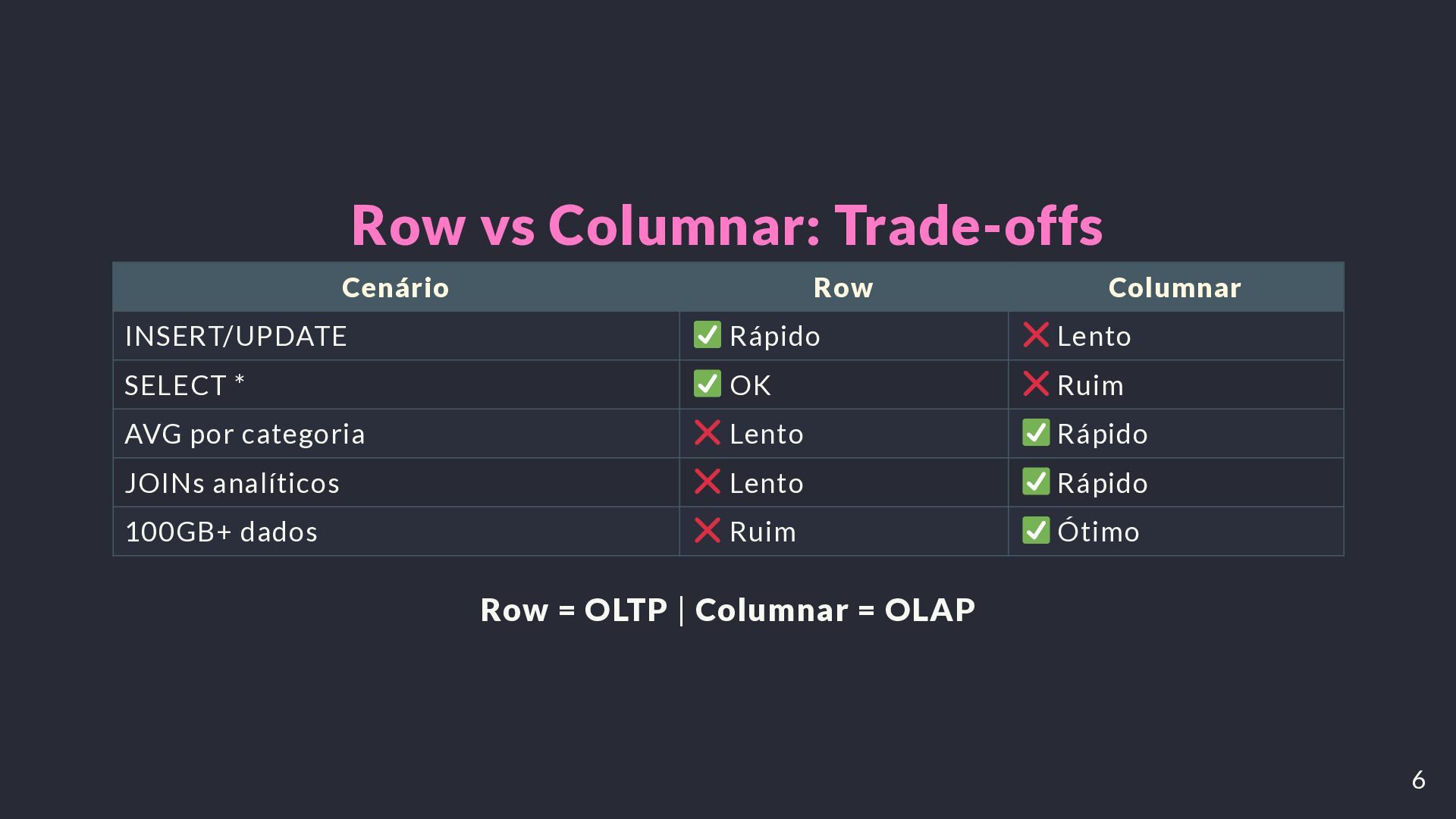
Task: Click the green check beside SELECT * OK
Action: tap(707, 384)
